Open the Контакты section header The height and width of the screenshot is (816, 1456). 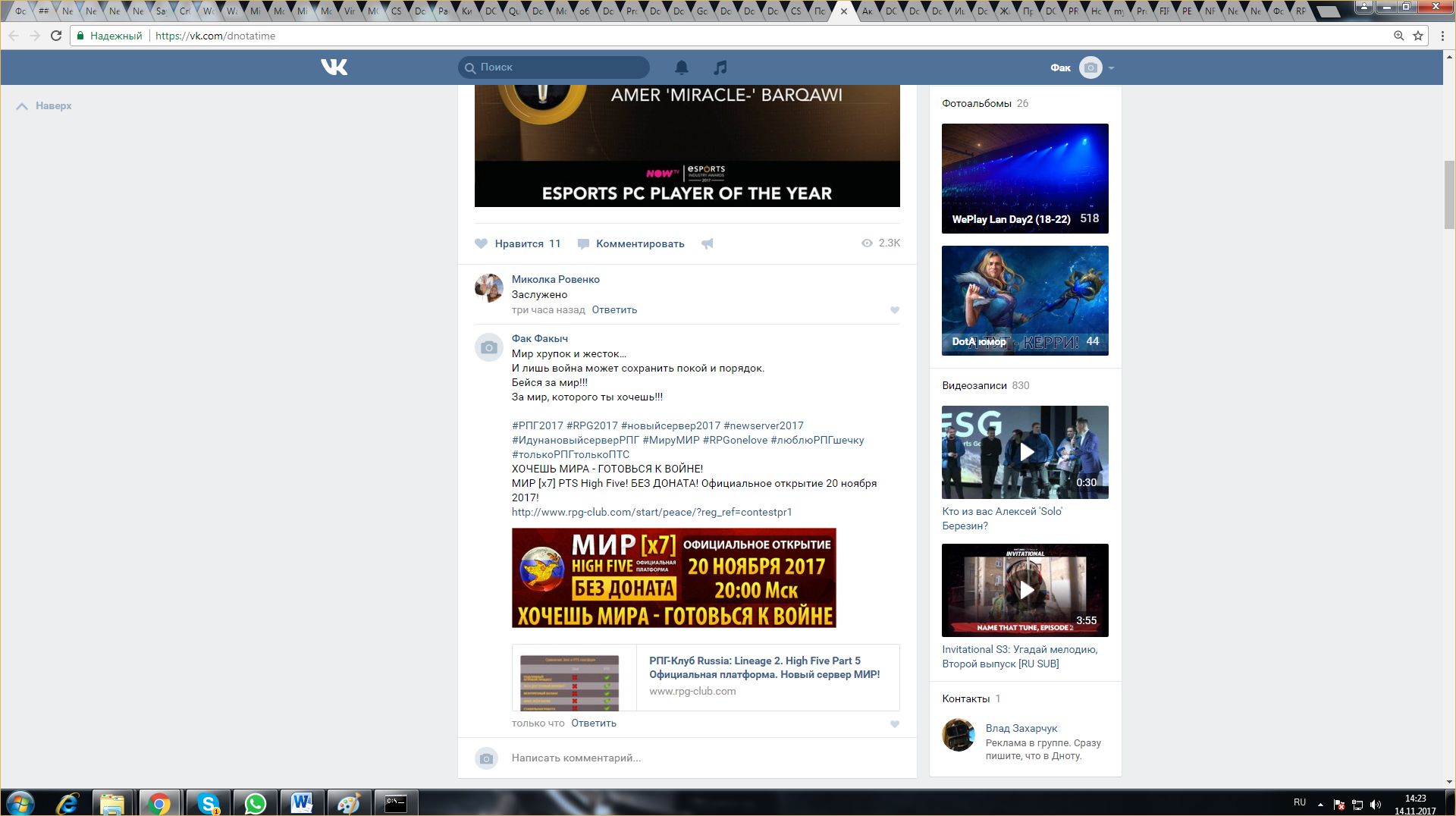(x=971, y=698)
